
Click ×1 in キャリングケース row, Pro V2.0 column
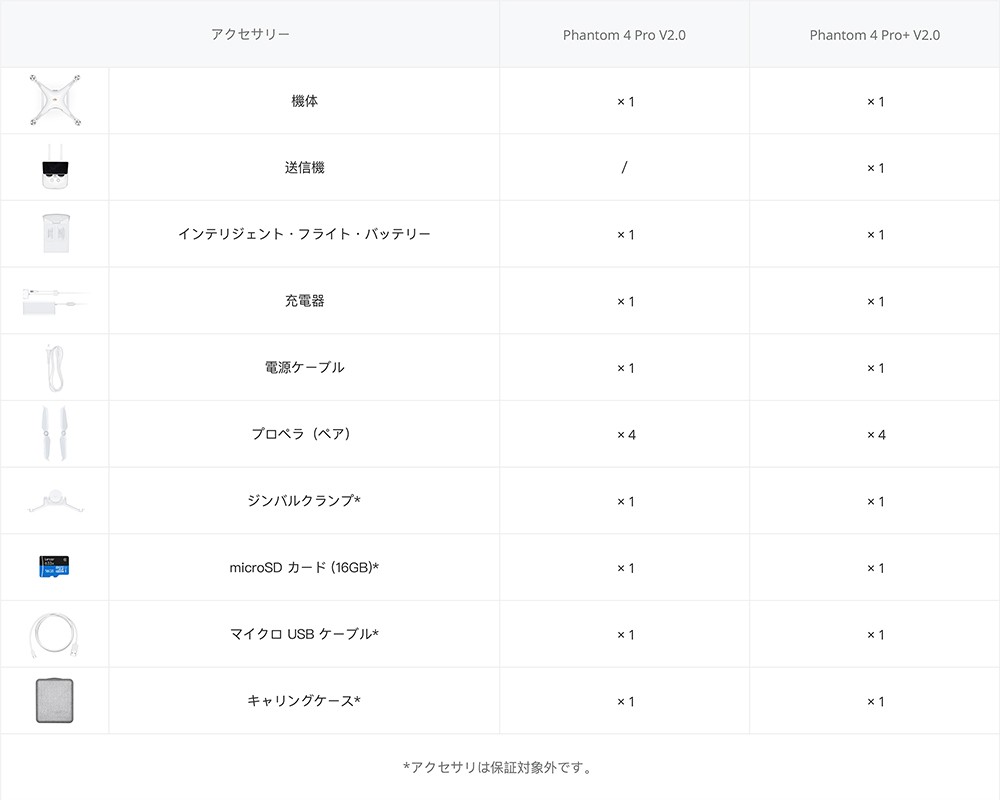pos(625,702)
